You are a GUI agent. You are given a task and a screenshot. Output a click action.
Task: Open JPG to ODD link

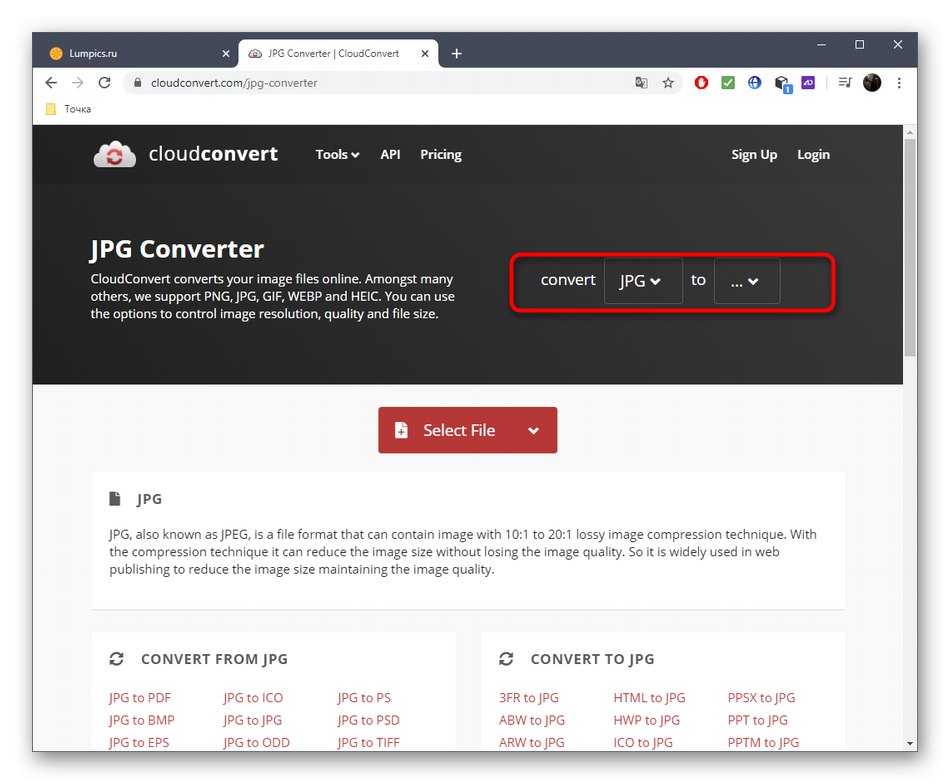[x=256, y=743]
